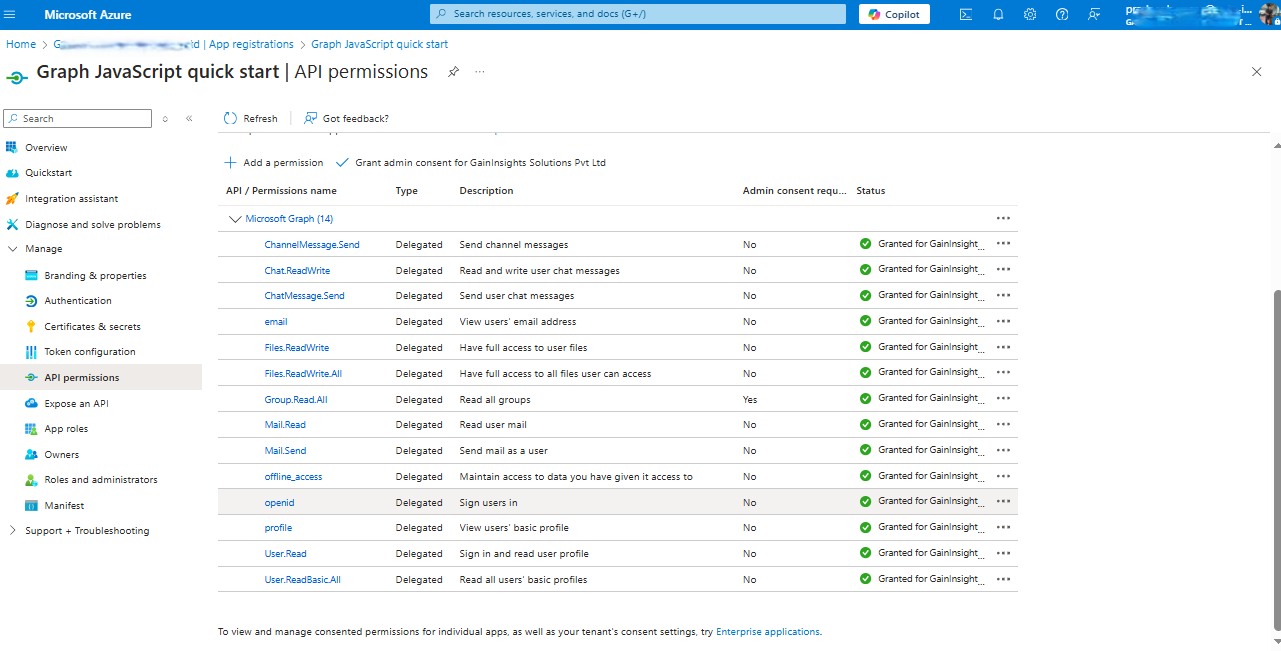The width and height of the screenshot is (1281, 651).
Task: Open Azure Cloud Shell
Action: coord(964,14)
